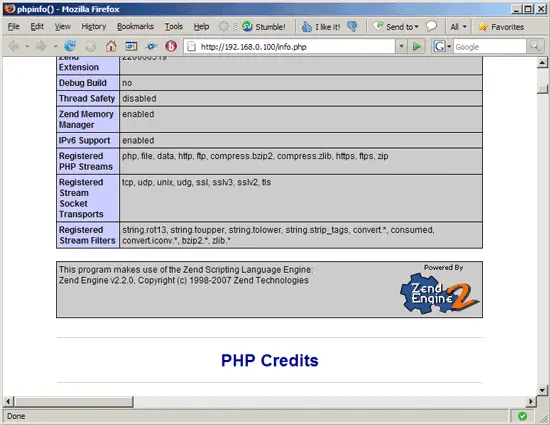Click the Favorites star button
The width and height of the screenshot is (550, 425).
point(501,27)
